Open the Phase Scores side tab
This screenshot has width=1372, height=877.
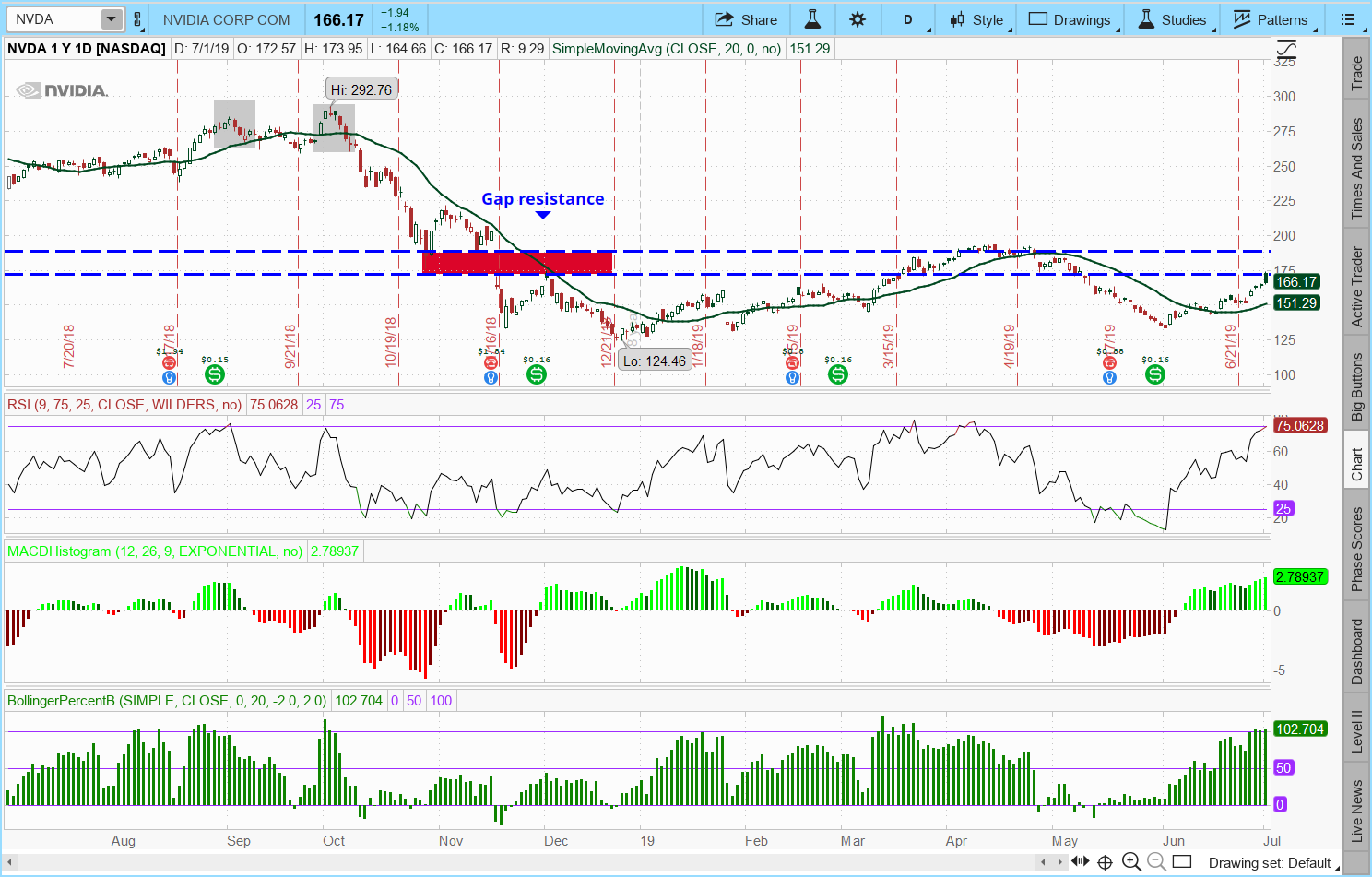point(1356,550)
